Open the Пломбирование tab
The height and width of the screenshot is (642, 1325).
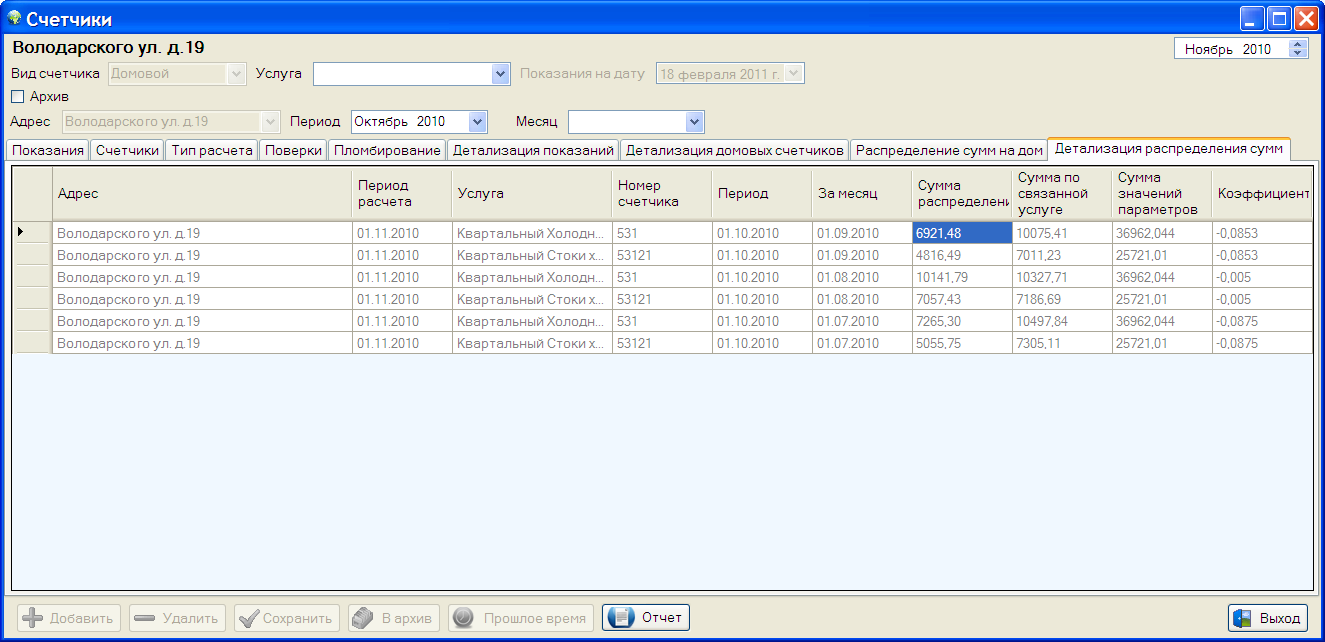(387, 151)
